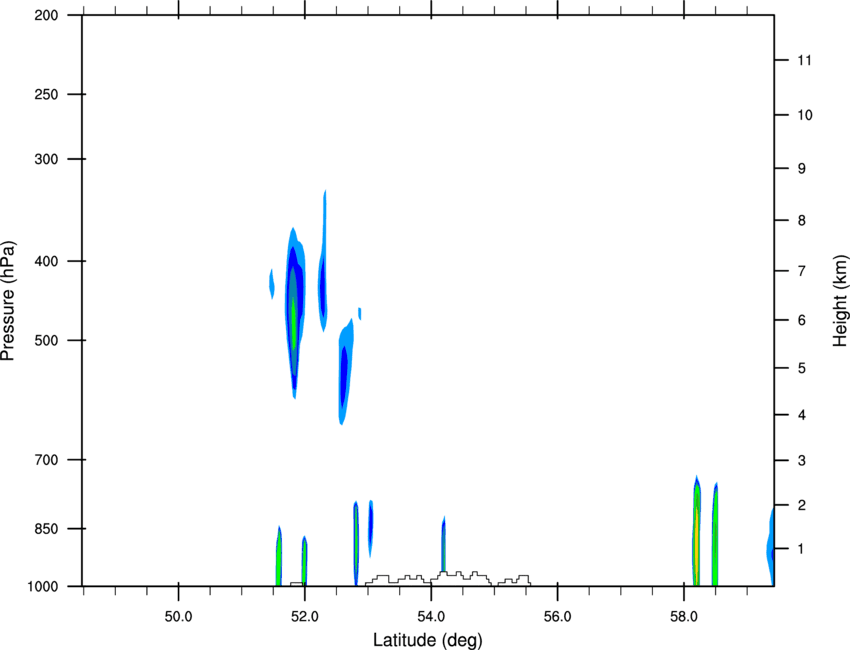Click the 50.0 latitude tick label
Image resolution: width=850 pixels, height=650 pixels.
(x=178, y=617)
